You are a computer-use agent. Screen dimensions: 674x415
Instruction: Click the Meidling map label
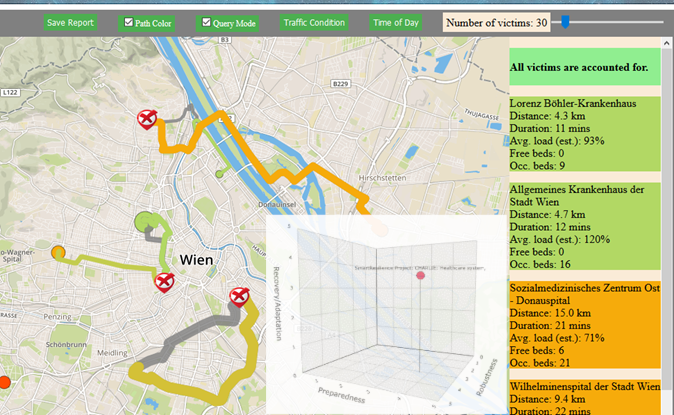[x=112, y=353]
